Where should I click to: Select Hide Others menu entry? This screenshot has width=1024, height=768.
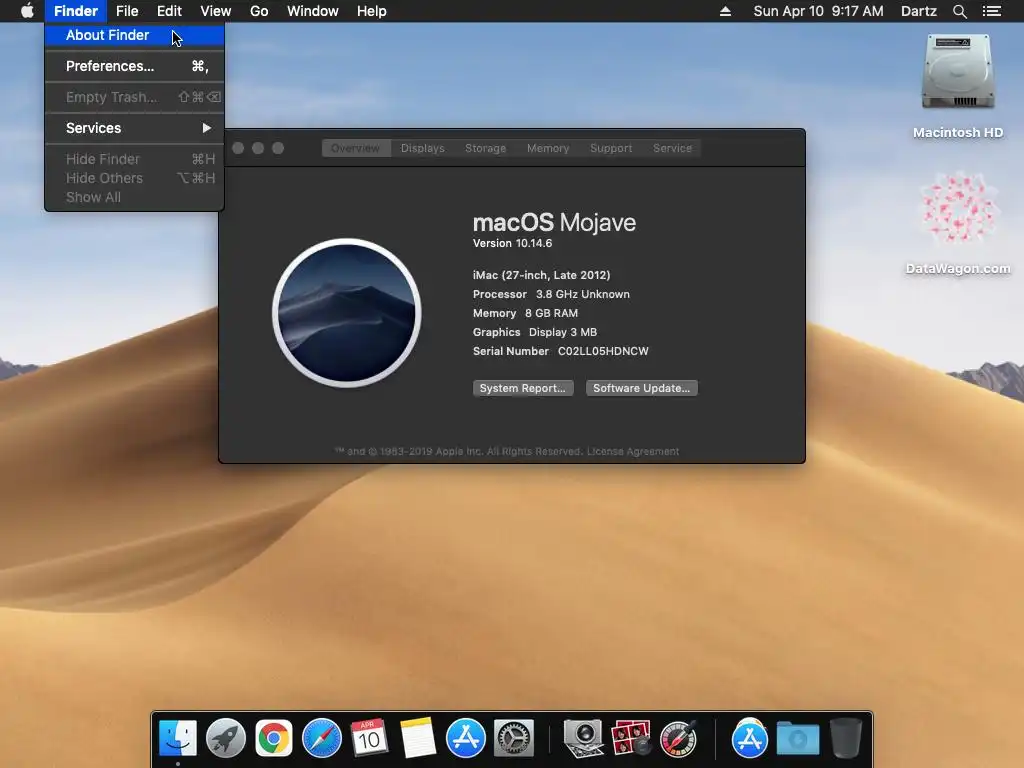(135, 178)
